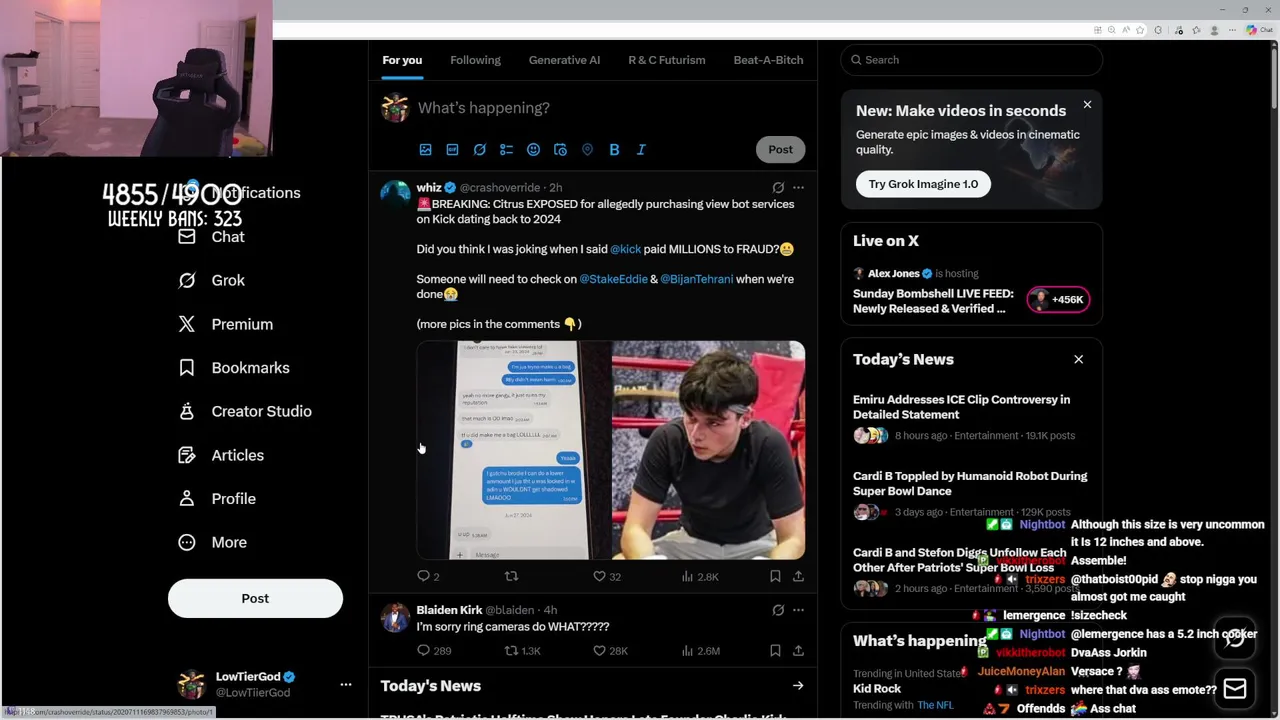The image size is (1280, 720).
Task: Click the large white Post button in sidebar
Action: coord(255,598)
